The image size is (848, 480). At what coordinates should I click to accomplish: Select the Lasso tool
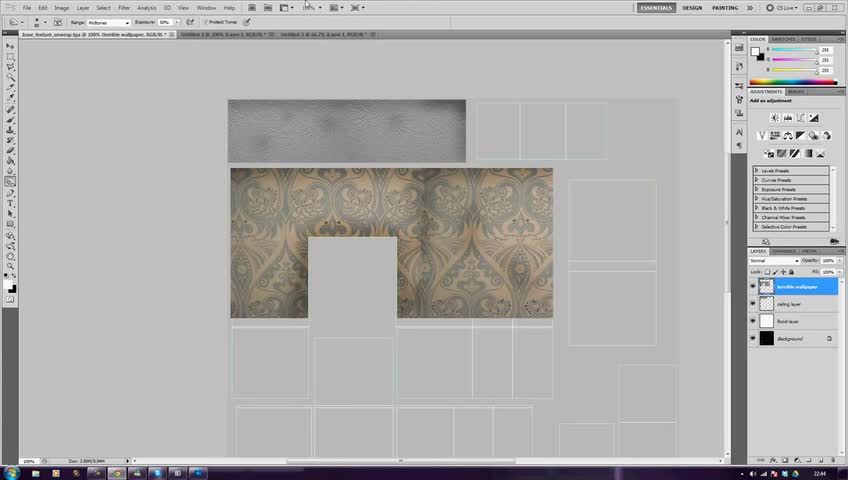point(10,67)
